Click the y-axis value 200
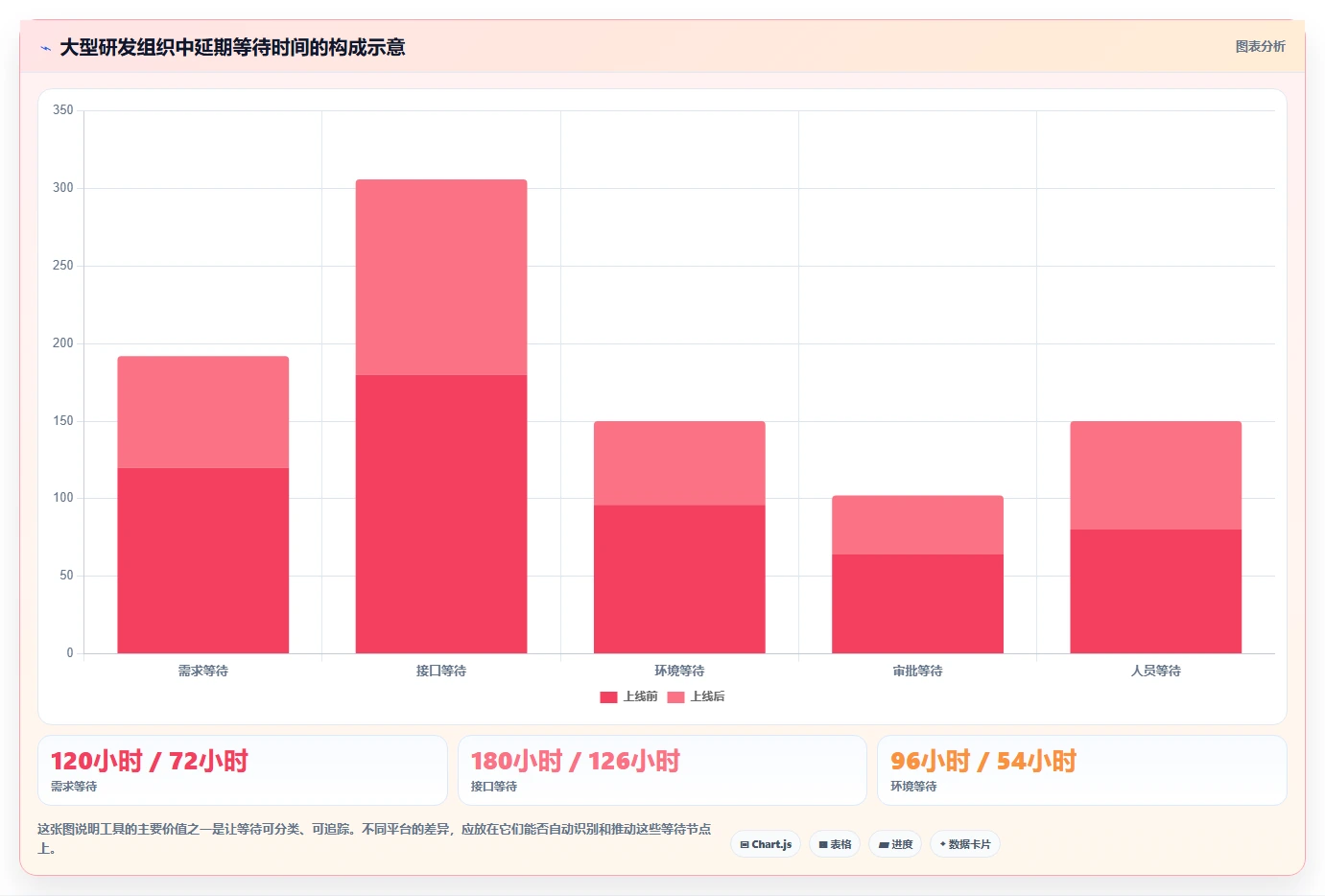The height and width of the screenshot is (896, 1325). (x=63, y=343)
